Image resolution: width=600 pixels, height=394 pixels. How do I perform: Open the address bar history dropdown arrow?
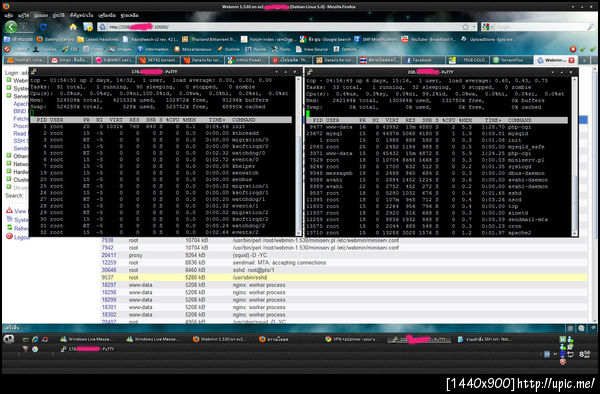coord(474,27)
